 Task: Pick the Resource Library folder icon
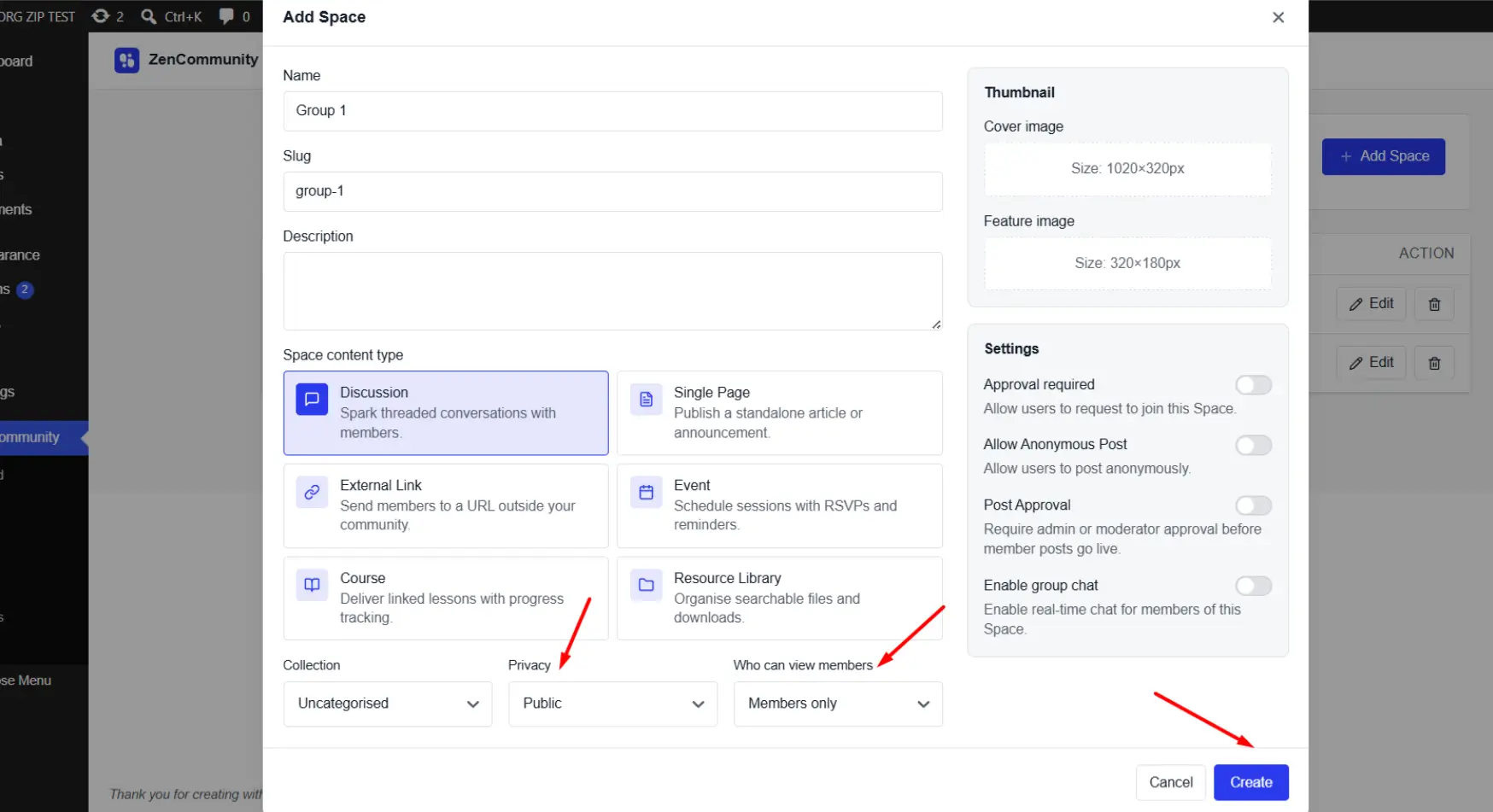pyautogui.click(x=647, y=585)
